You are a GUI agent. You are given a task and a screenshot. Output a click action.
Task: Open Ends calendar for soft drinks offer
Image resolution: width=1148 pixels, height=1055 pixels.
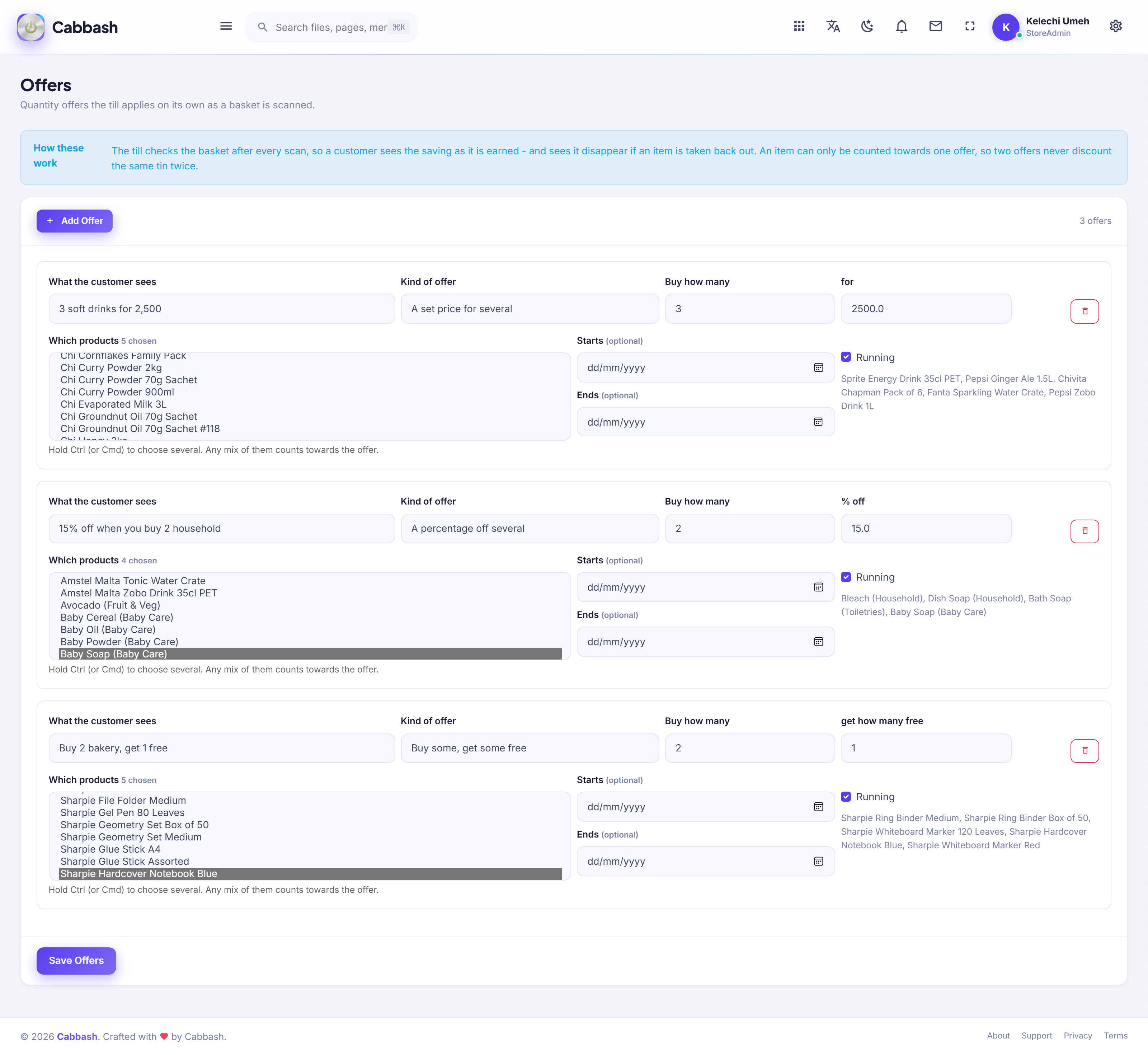coord(818,422)
